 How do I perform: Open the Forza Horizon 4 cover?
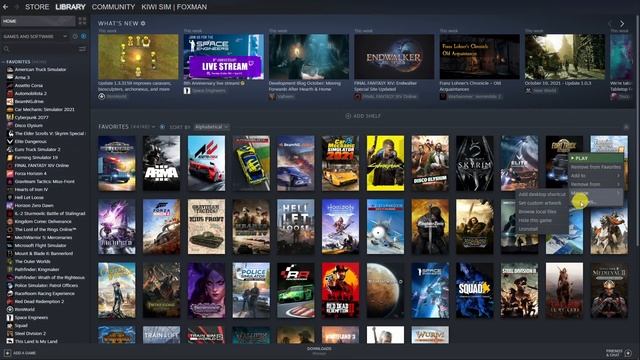tap(161, 227)
